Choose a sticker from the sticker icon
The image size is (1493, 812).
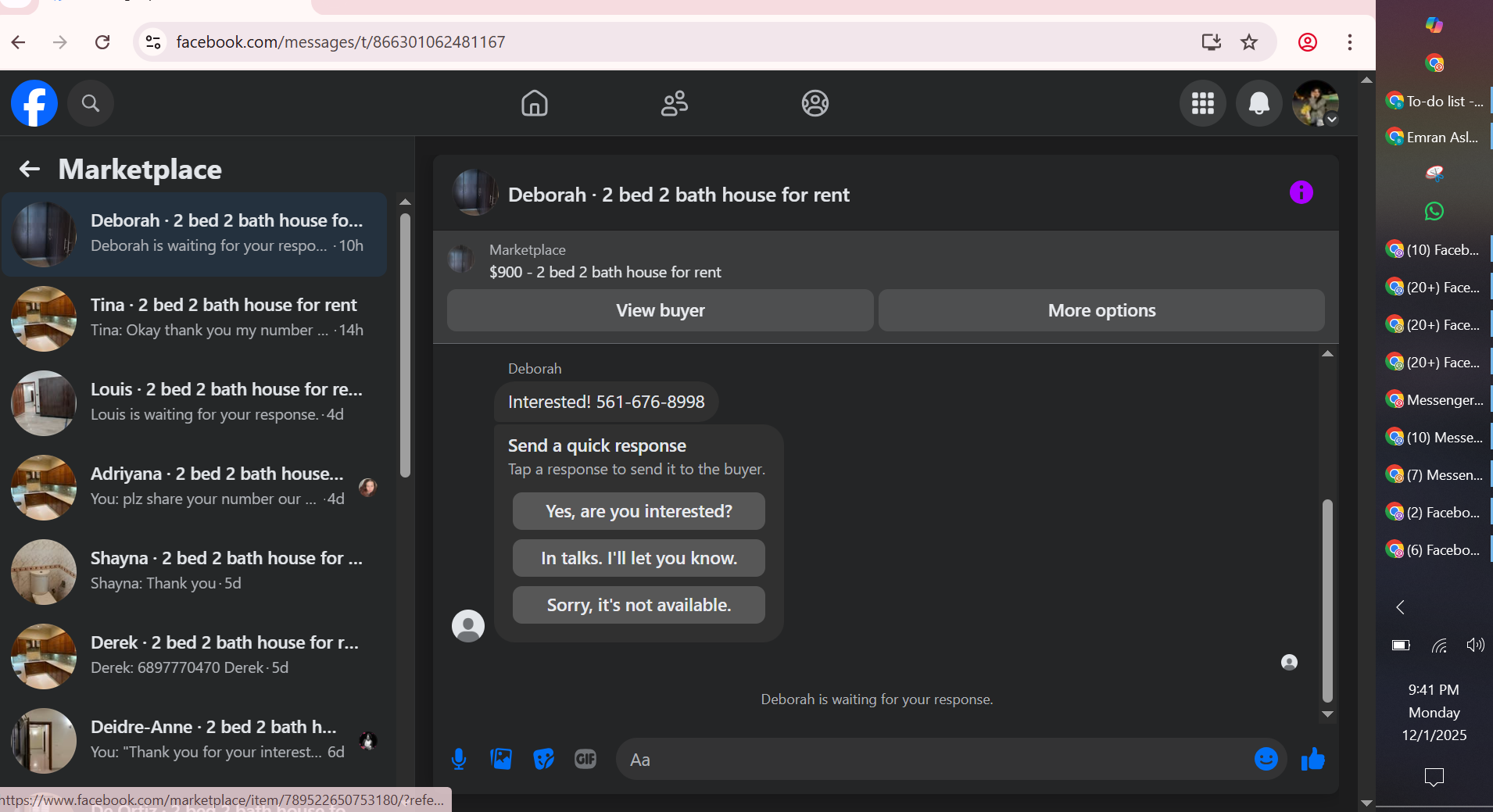click(x=543, y=759)
